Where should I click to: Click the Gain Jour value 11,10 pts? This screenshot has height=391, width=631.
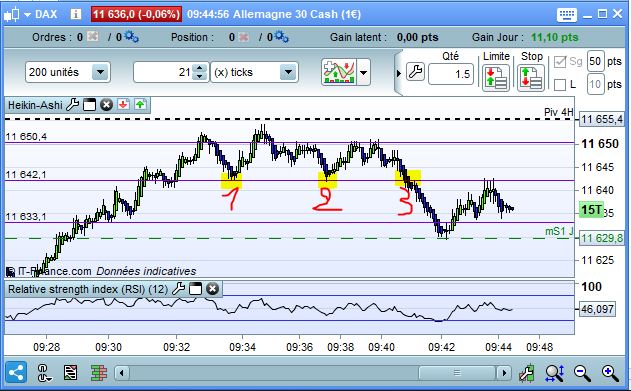555,37
